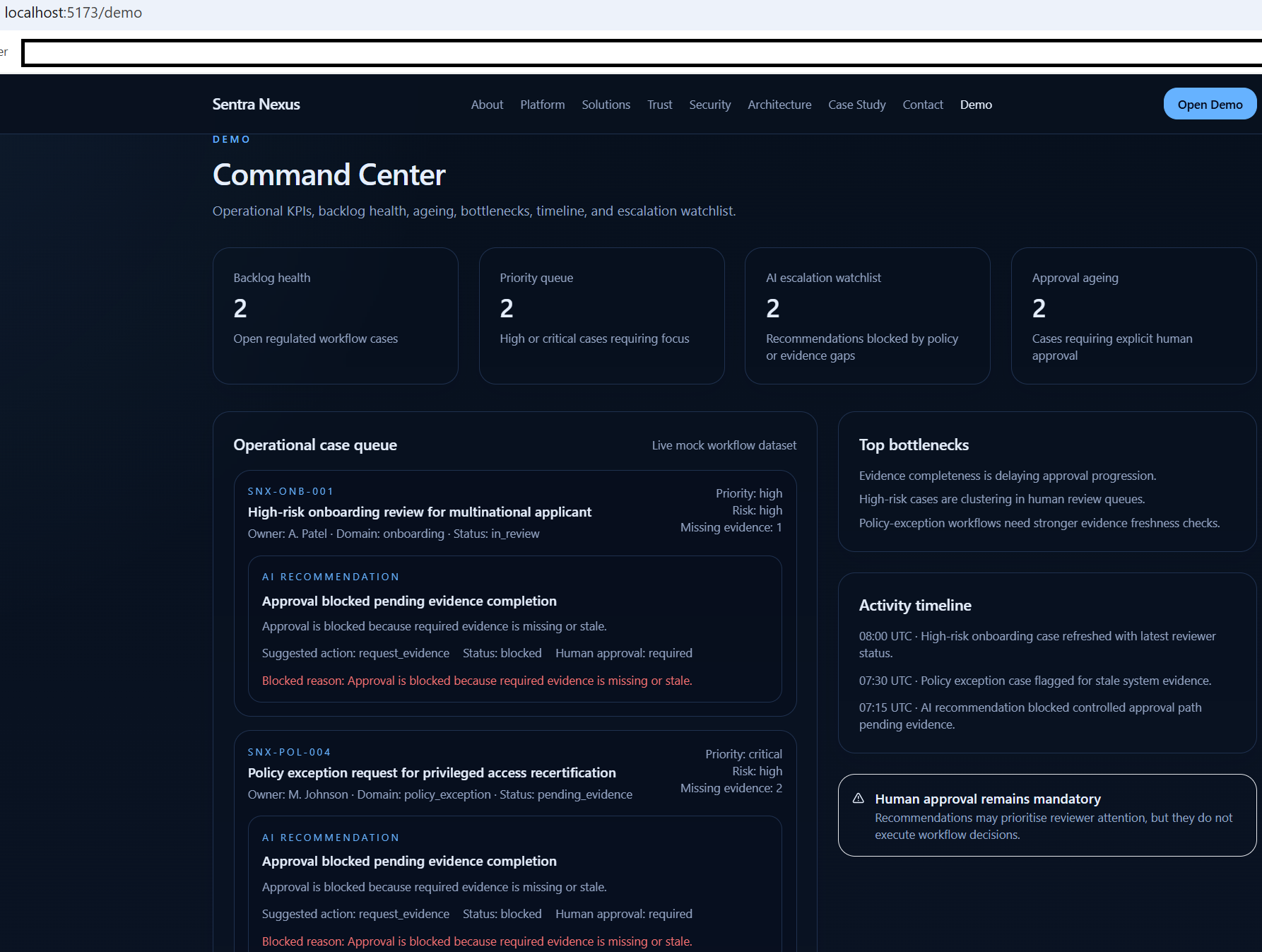The height and width of the screenshot is (952, 1262).
Task: Click the 'Top bottlenecks' heading
Action: click(914, 445)
